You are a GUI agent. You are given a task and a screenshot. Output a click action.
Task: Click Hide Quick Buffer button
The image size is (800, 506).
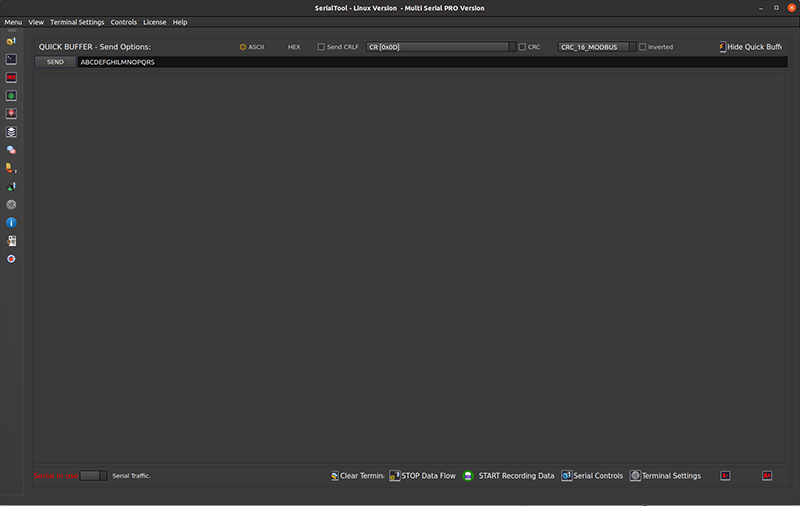tap(750, 47)
